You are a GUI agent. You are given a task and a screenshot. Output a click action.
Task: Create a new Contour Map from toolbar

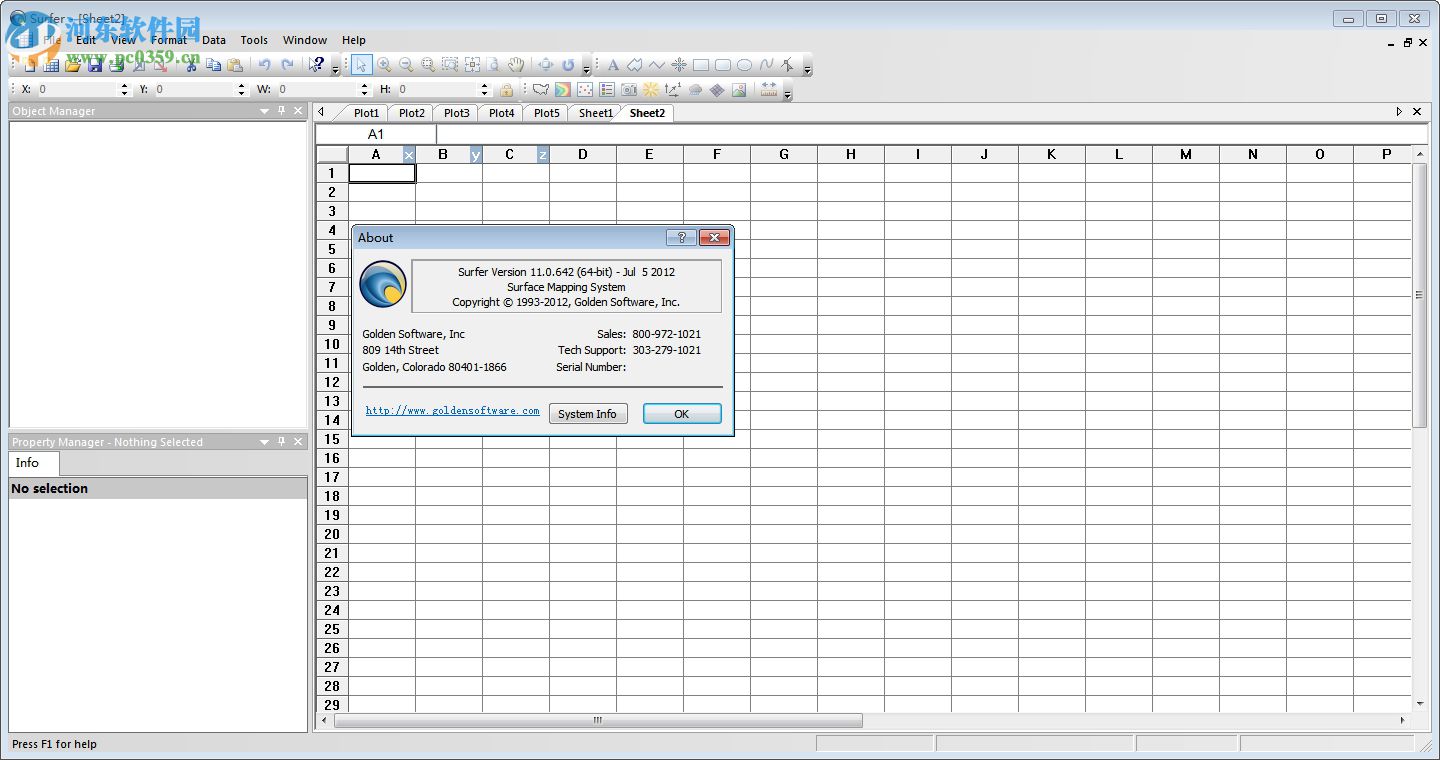(x=563, y=90)
